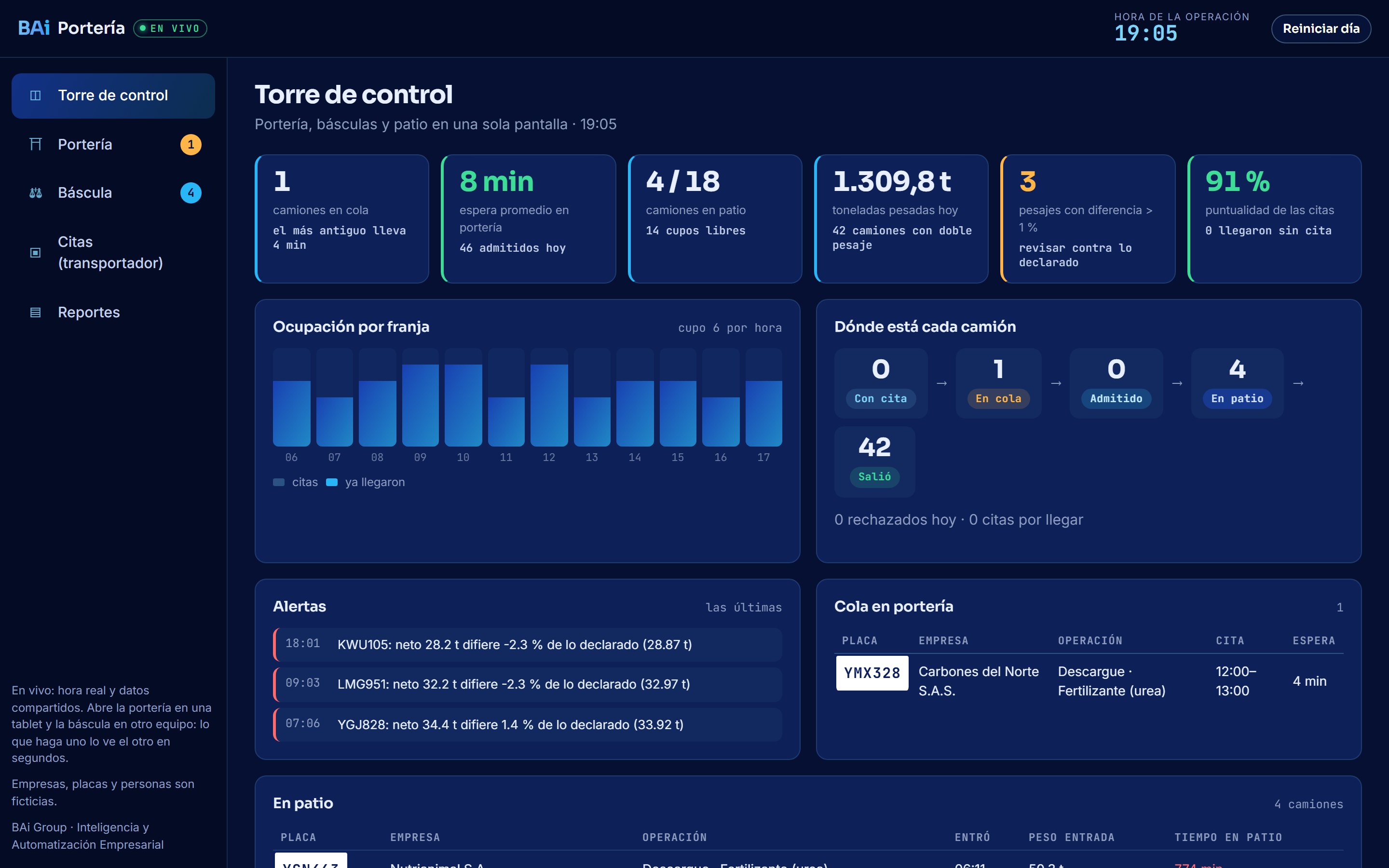Image resolution: width=1389 pixels, height=868 pixels.
Task: Click the 4 / 18 camiones en patio card
Action: (x=715, y=219)
